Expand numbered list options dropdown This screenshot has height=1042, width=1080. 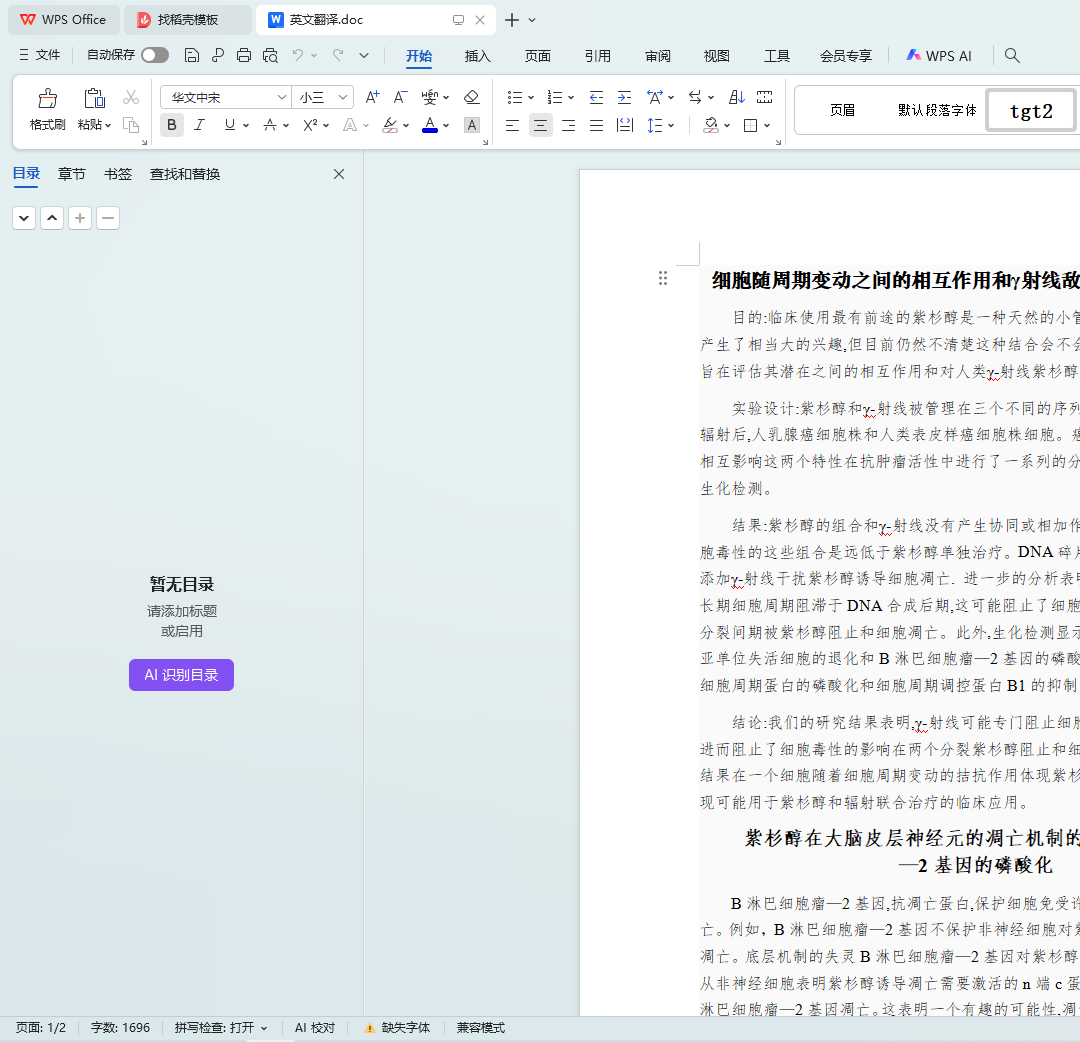click(571, 98)
